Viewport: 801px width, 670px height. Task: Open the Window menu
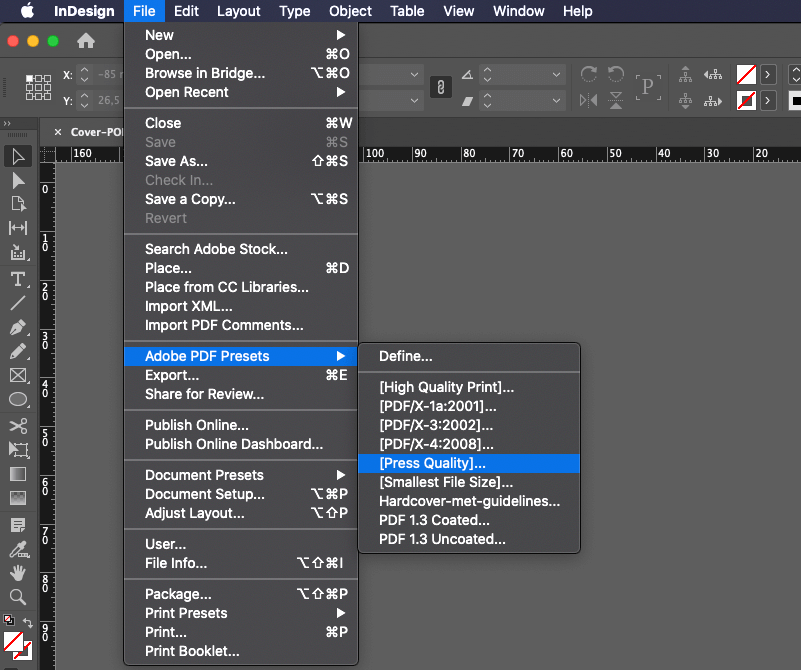coord(519,11)
